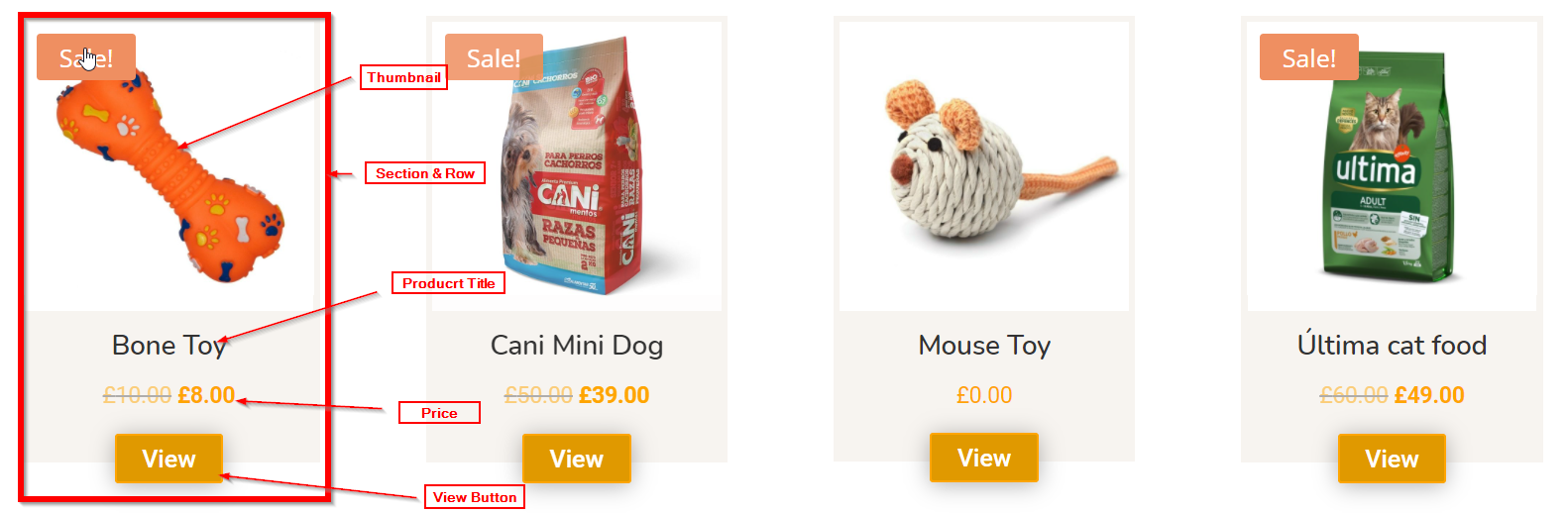Click View button under Última cat food
Viewport: 1568px width, 513px height.
(1392, 459)
